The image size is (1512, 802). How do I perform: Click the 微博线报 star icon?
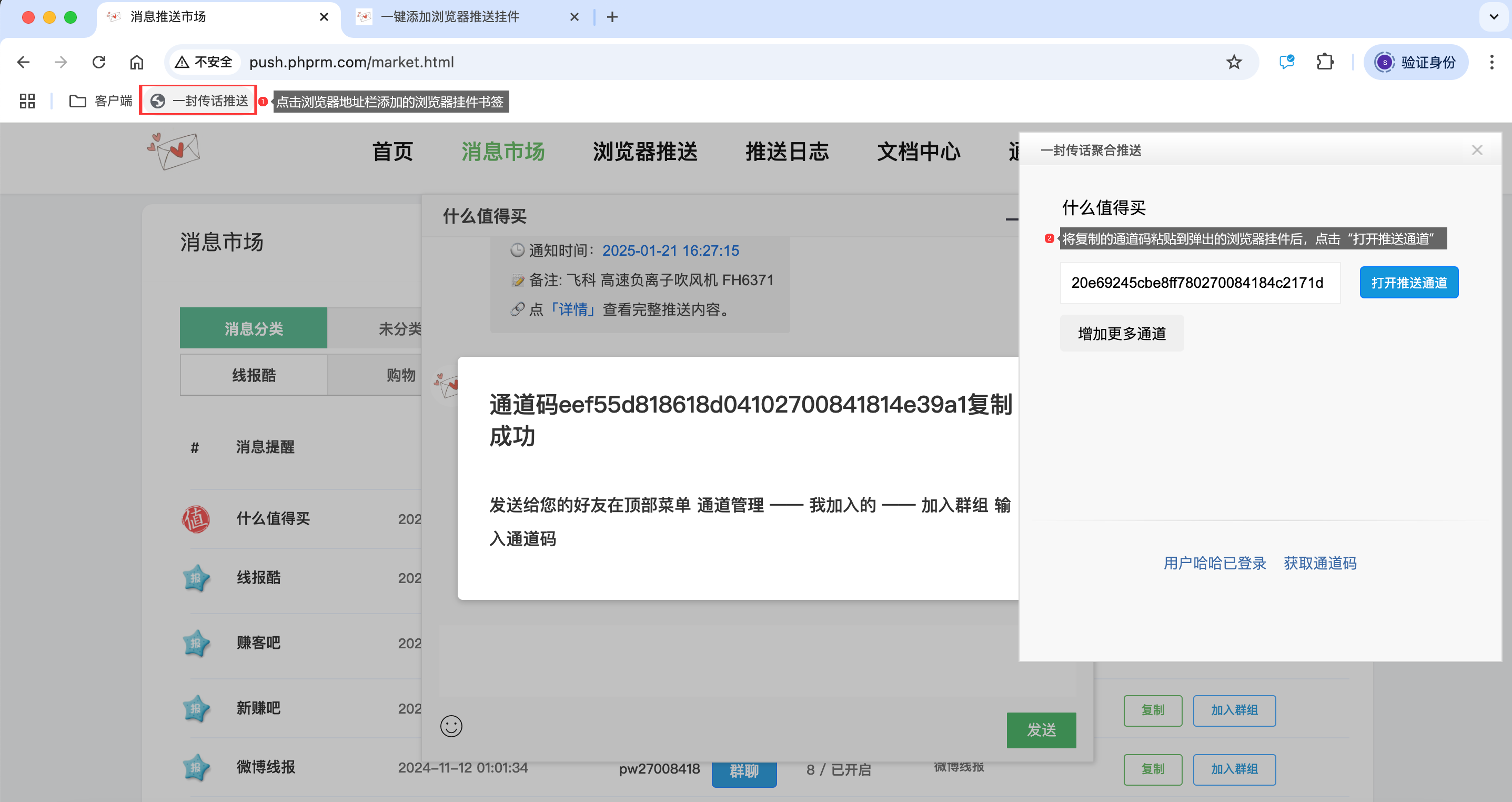coord(196,767)
